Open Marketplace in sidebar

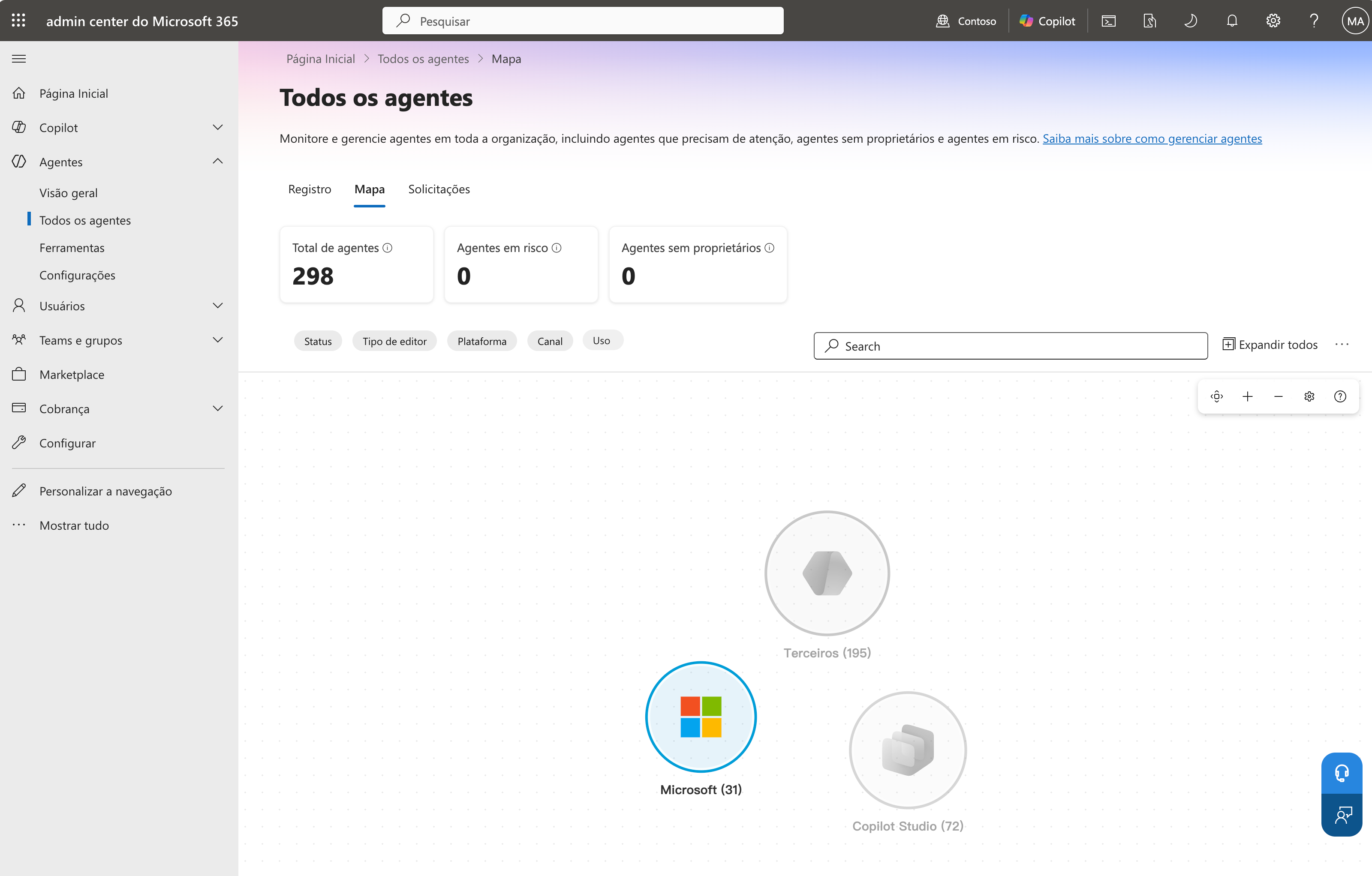pyautogui.click(x=72, y=374)
